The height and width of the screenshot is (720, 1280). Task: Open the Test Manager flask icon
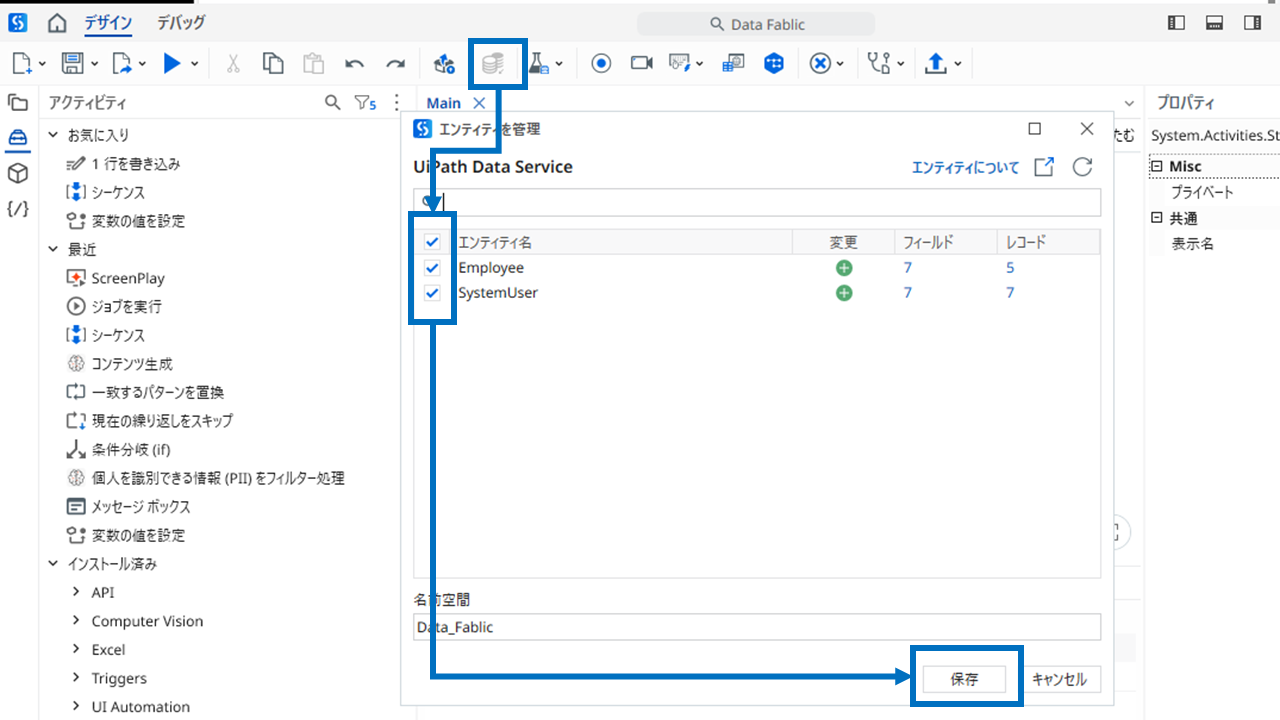(x=538, y=64)
